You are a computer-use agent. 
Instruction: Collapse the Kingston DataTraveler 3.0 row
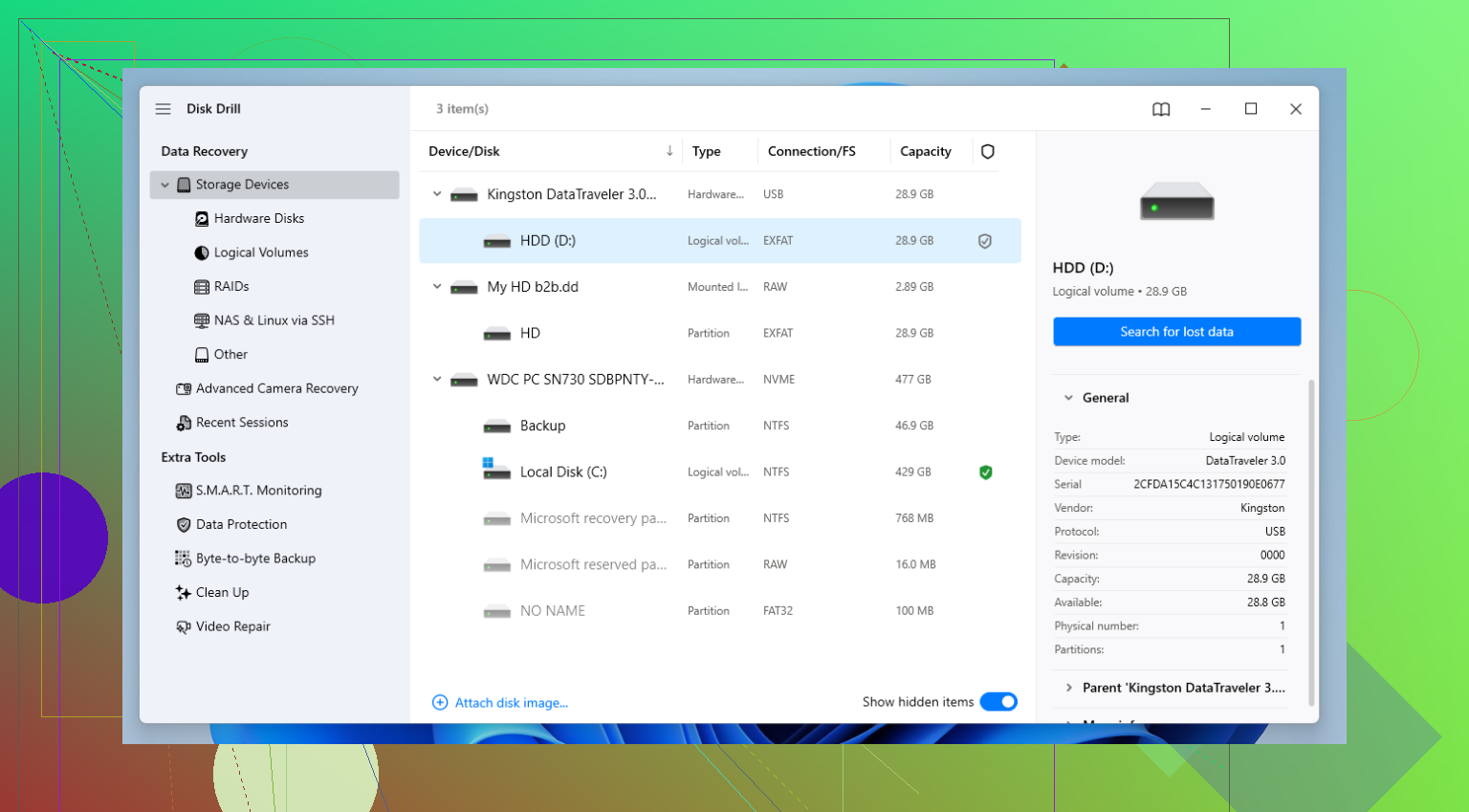(x=437, y=194)
